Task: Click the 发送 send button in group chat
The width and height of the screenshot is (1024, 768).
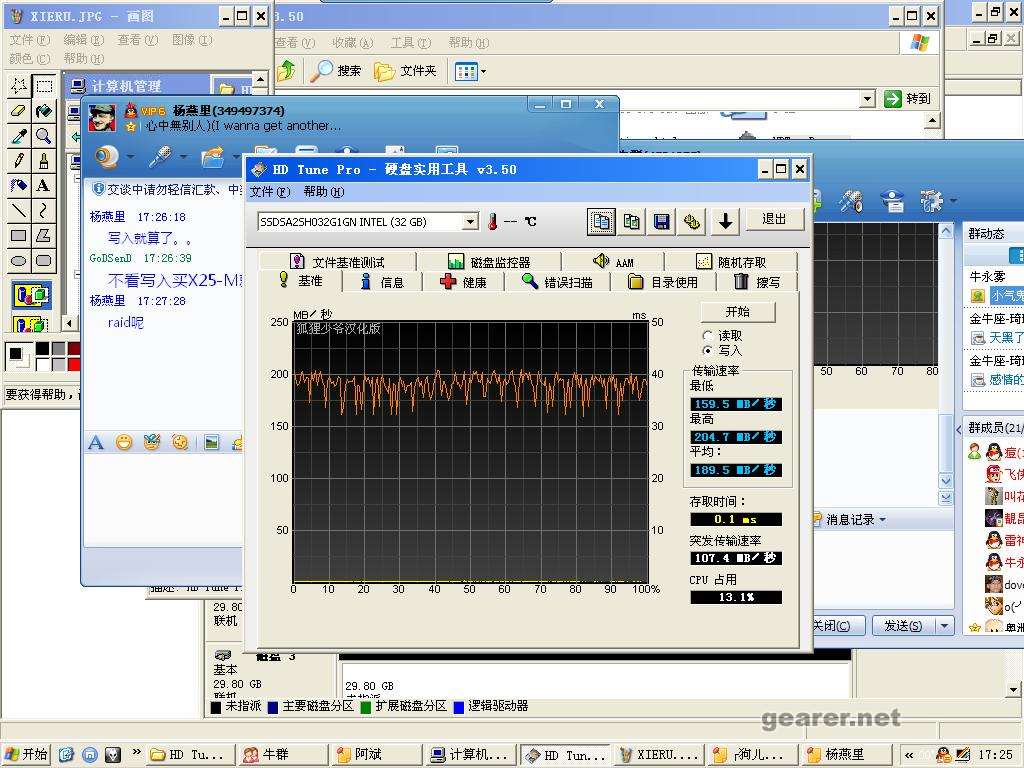Action: 904,626
